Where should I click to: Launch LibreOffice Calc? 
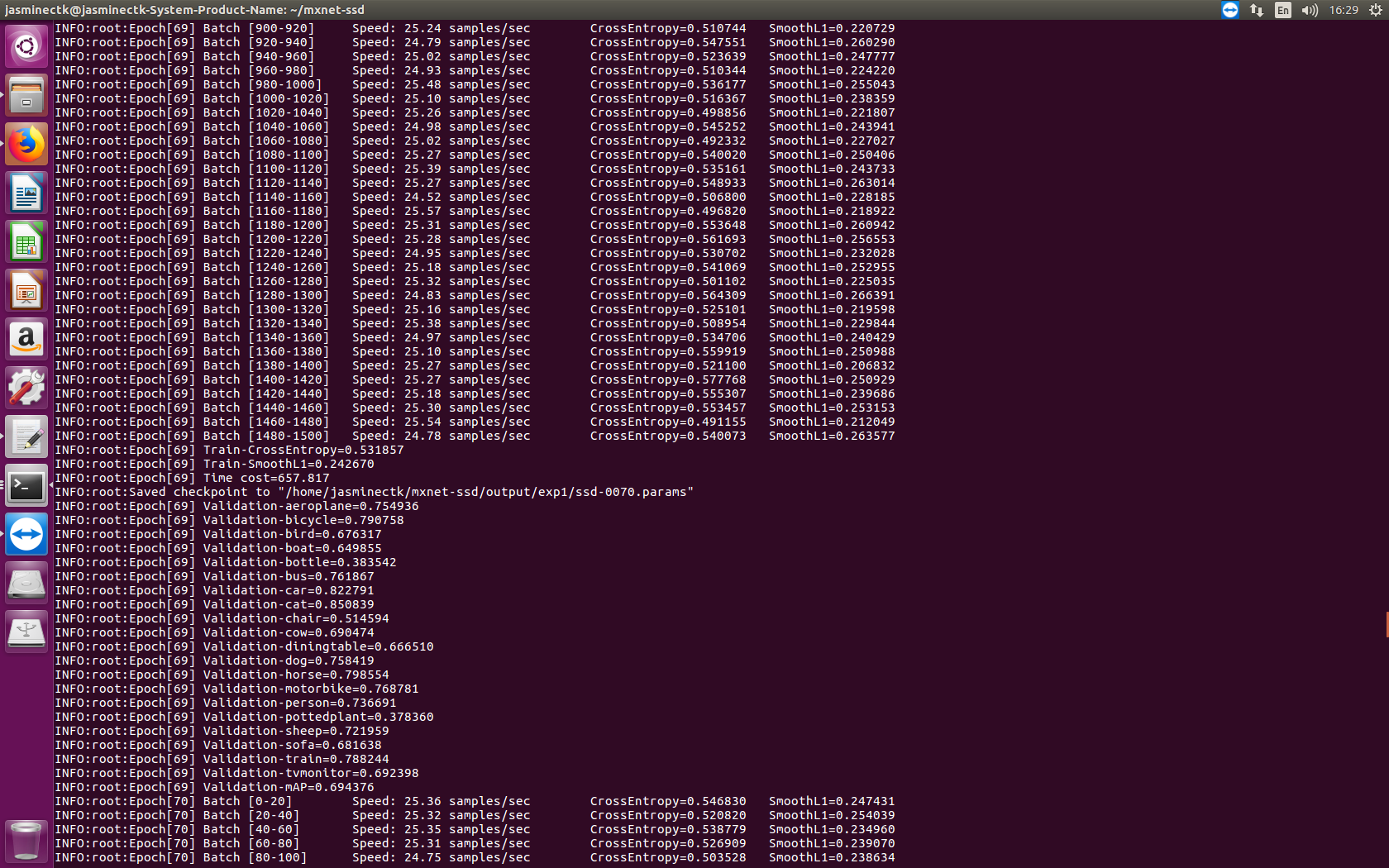tap(26, 241)
